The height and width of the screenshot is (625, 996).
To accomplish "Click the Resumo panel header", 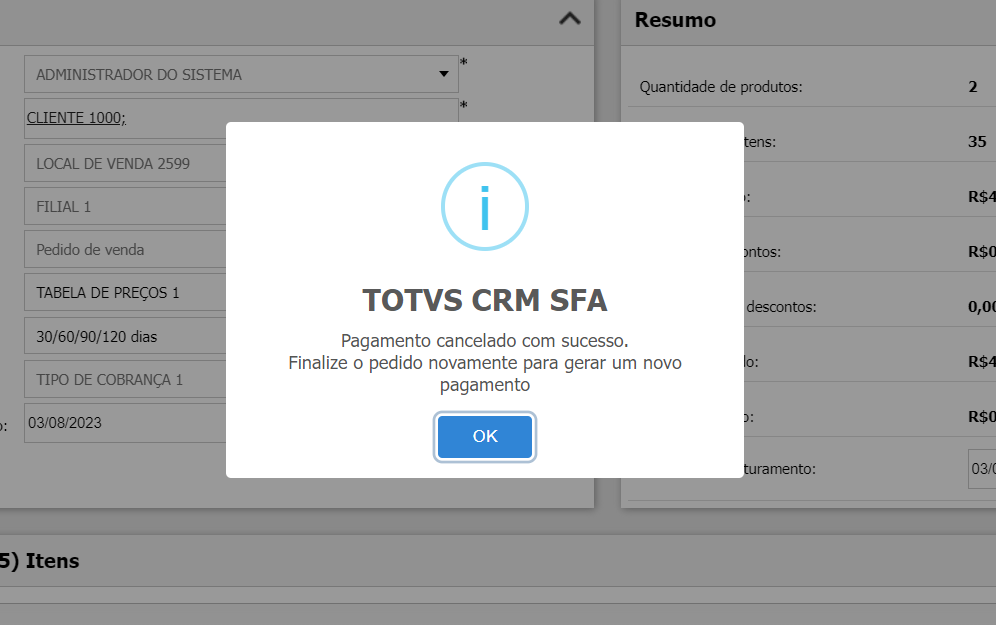I will 675,20.
